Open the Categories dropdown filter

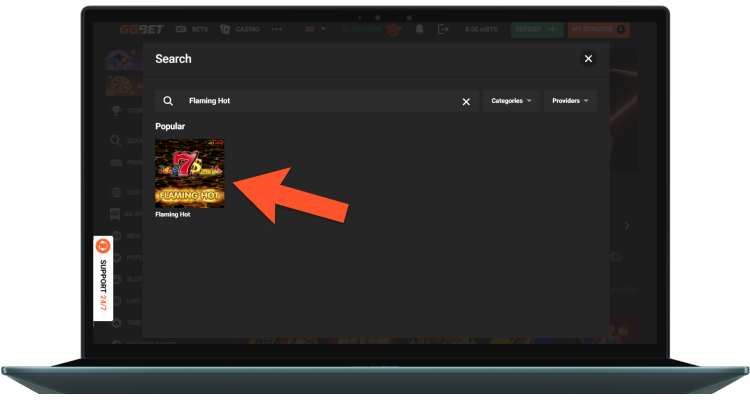click(511, 101)
